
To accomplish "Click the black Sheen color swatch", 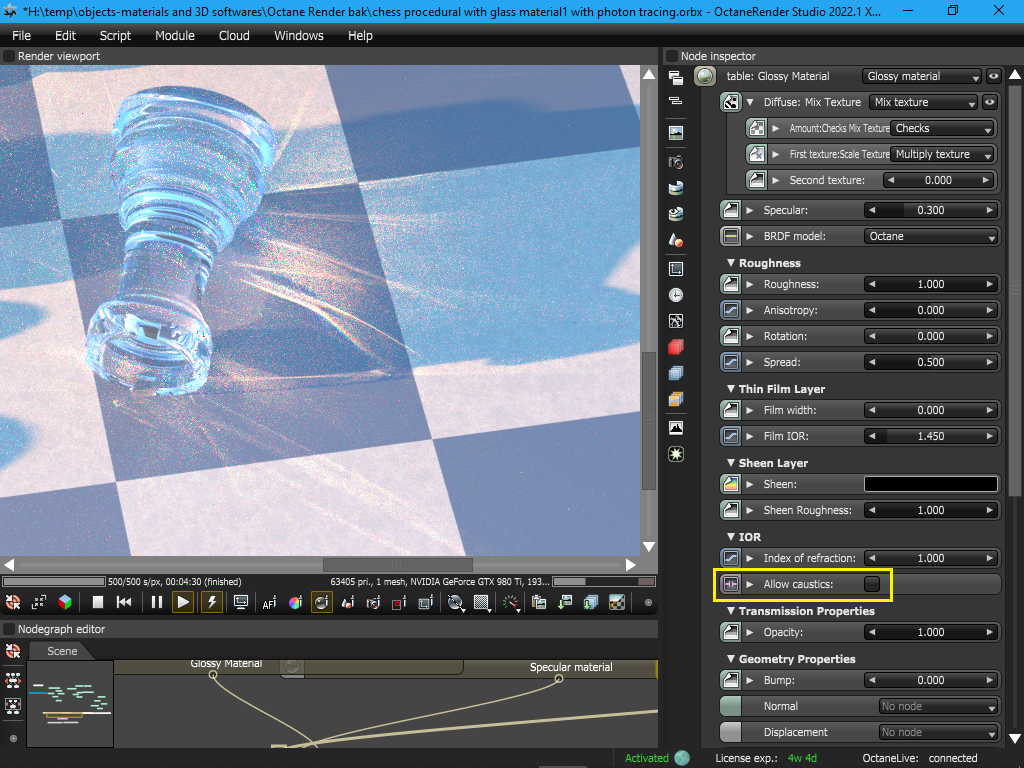I will coord(931,484).
